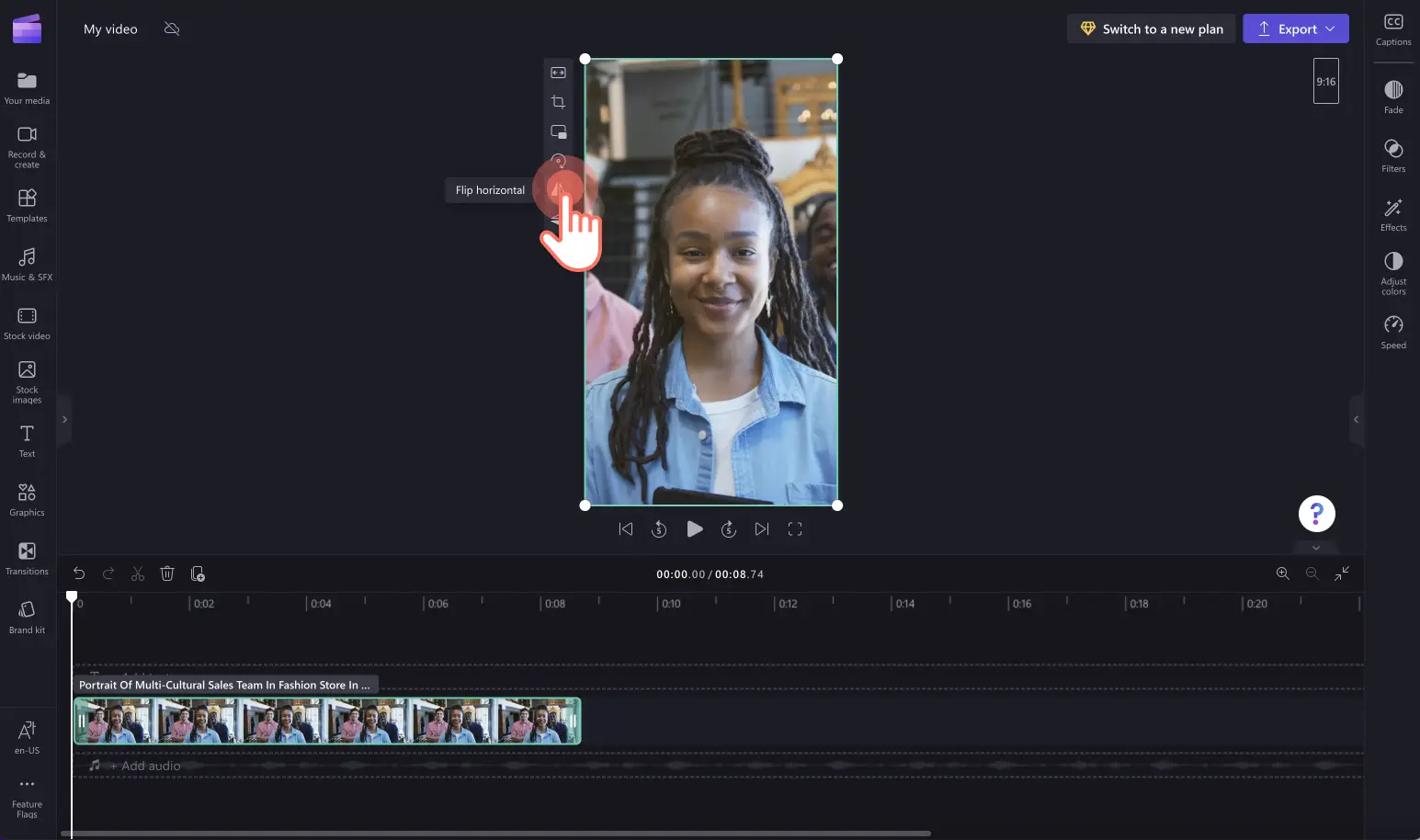Screen dimensions: 1420x840
Task: Rename the My video title
Action: pyautogui.click(x=110, y=28)
